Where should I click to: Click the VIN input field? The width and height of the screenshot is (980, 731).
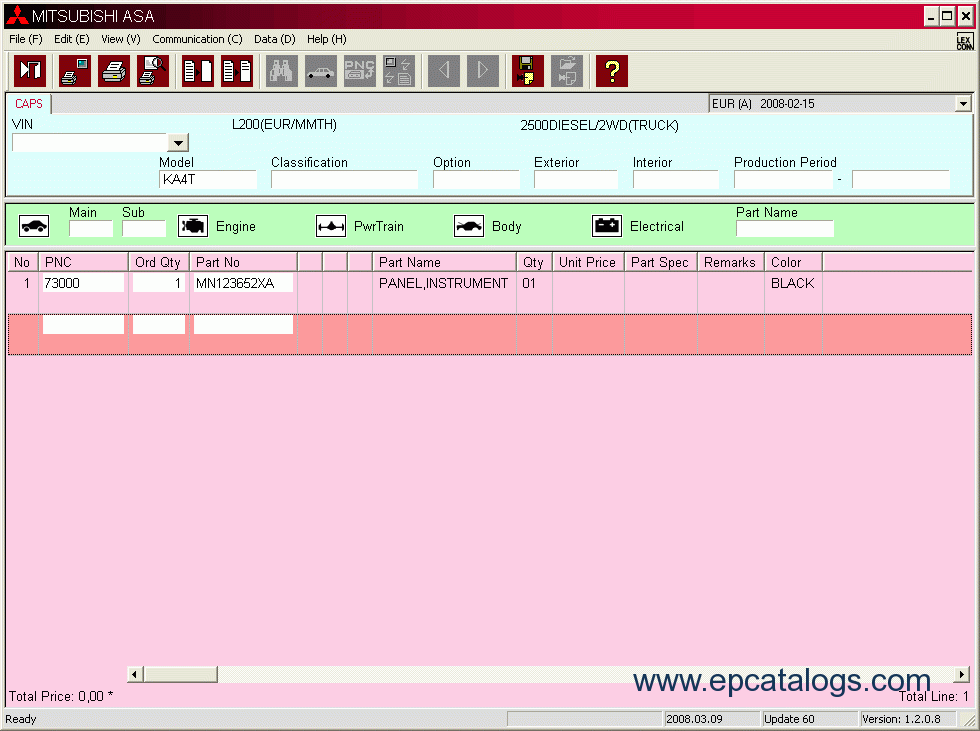(x=90, y=143)
